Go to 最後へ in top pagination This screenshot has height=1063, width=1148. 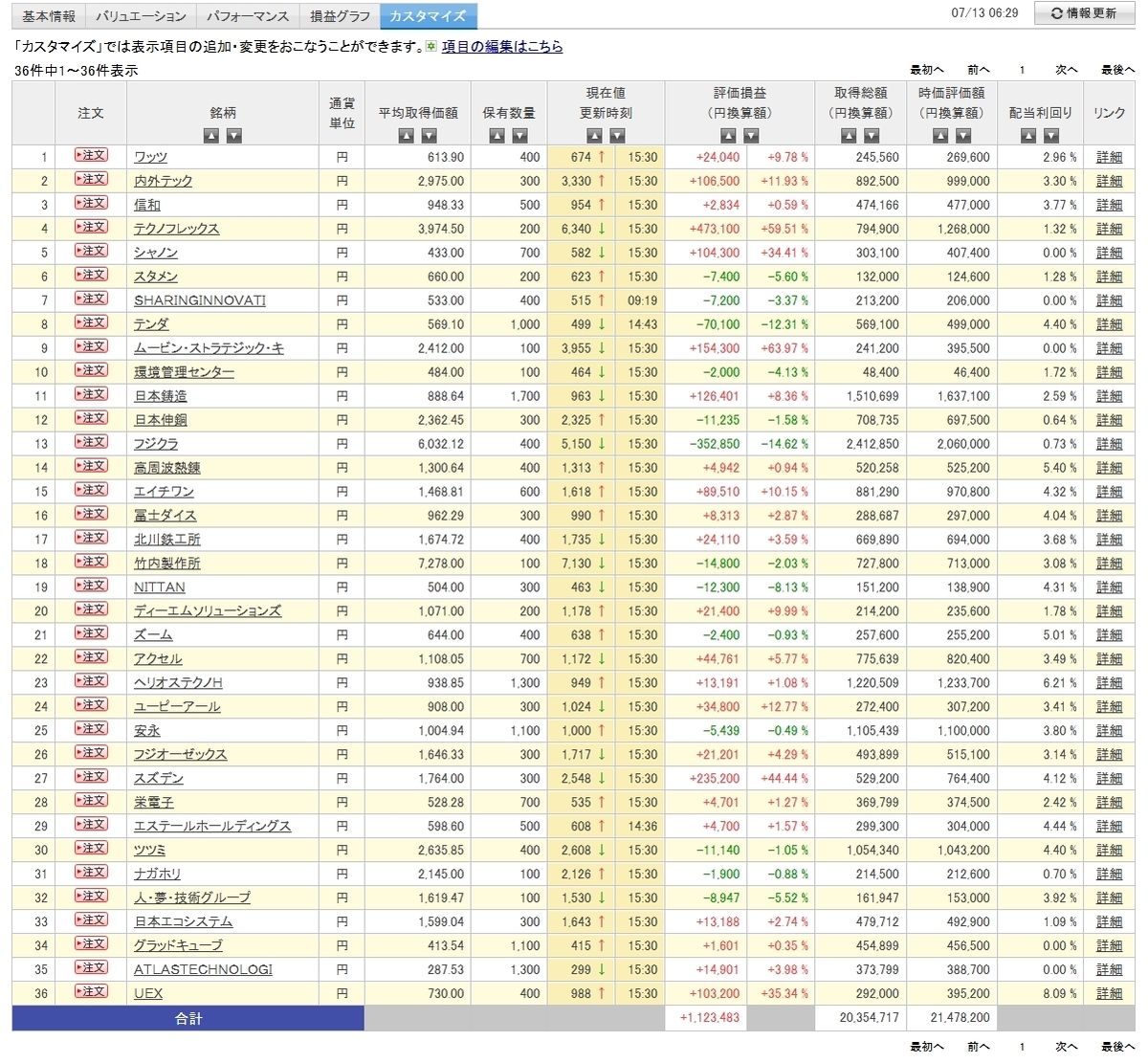click(1117, 70)
